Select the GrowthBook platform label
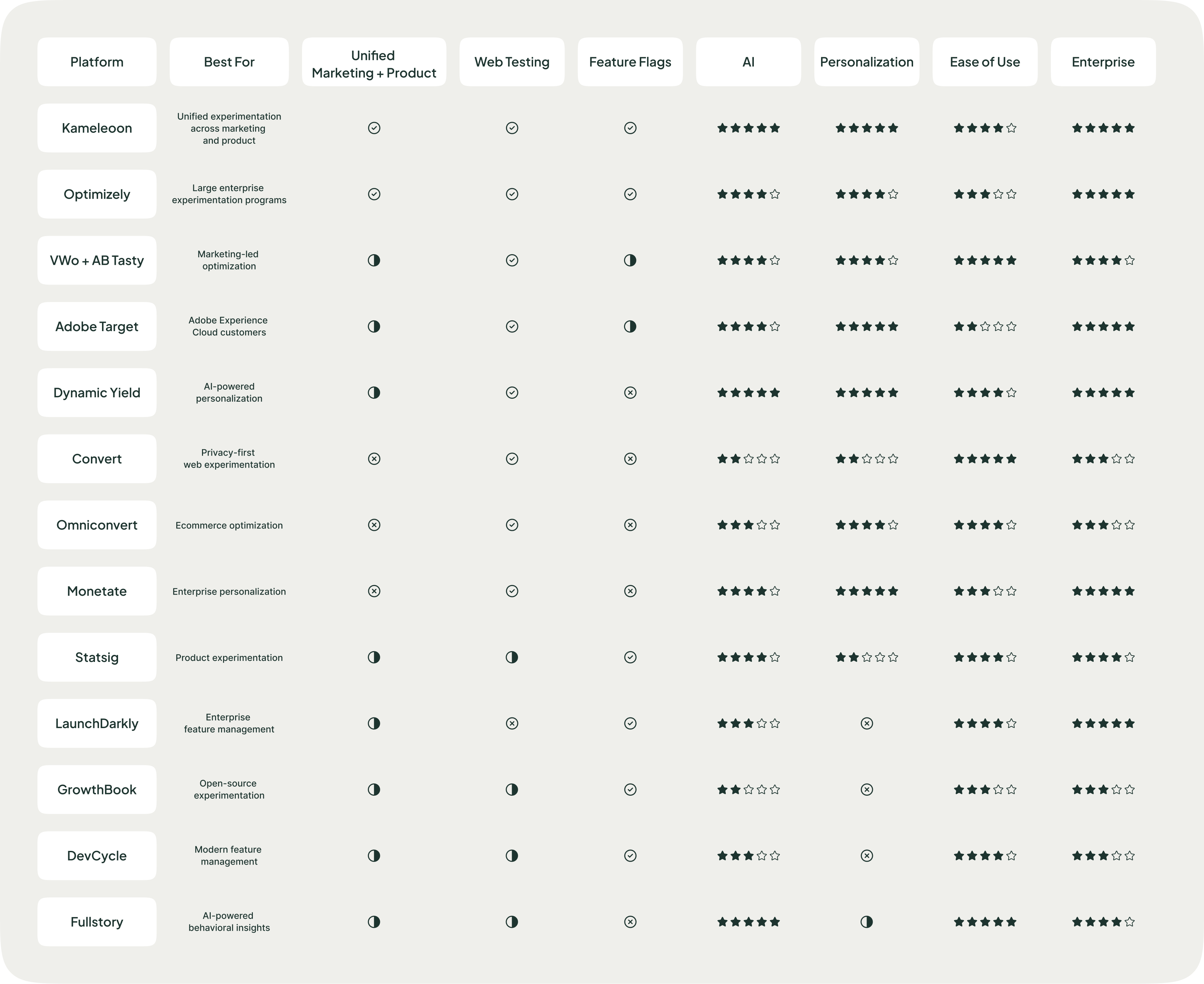This screenshot has width=1204, height=984. (97, 790)
